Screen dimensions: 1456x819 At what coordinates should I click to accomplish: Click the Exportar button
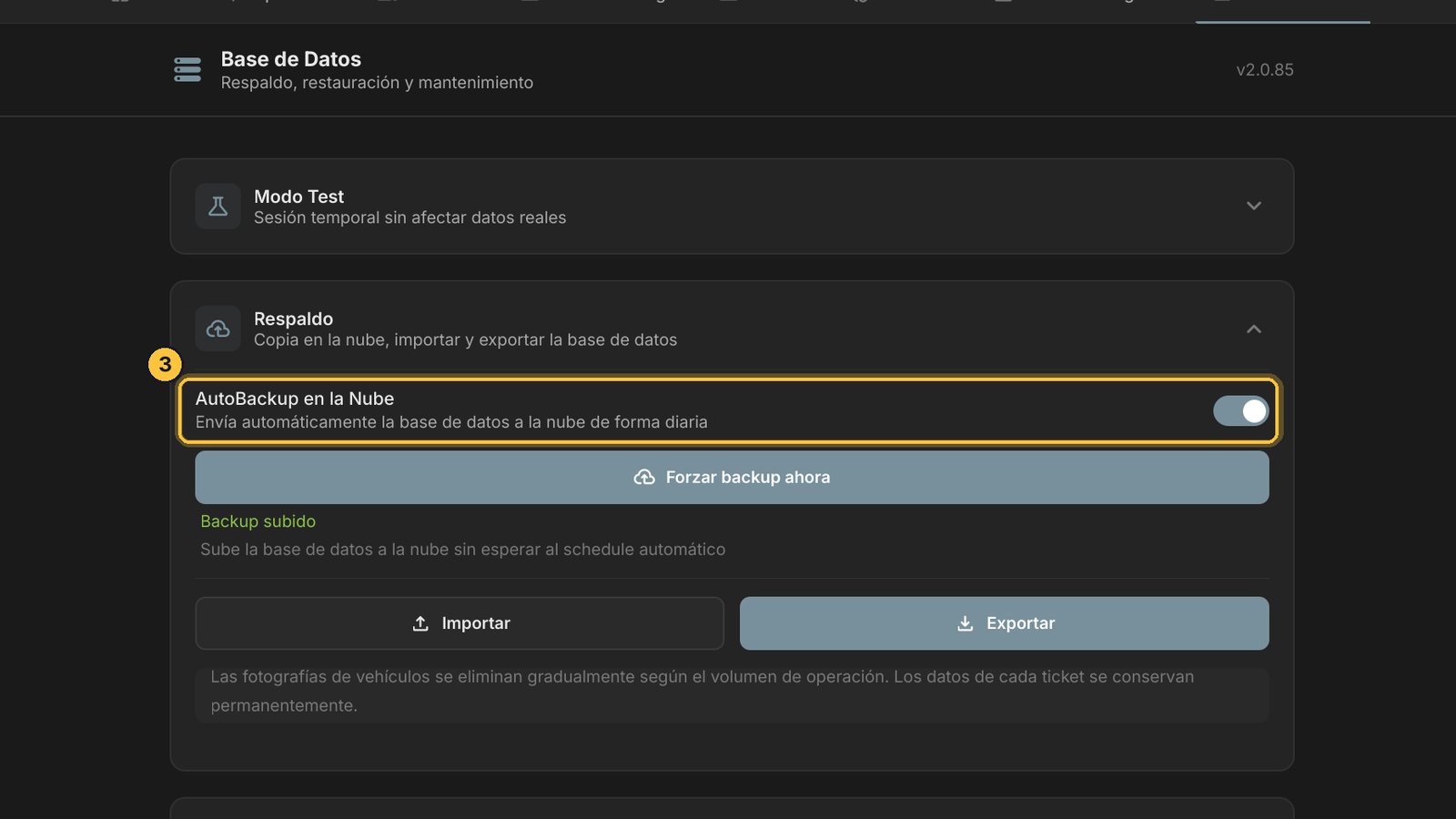(x=1005, y=623)
